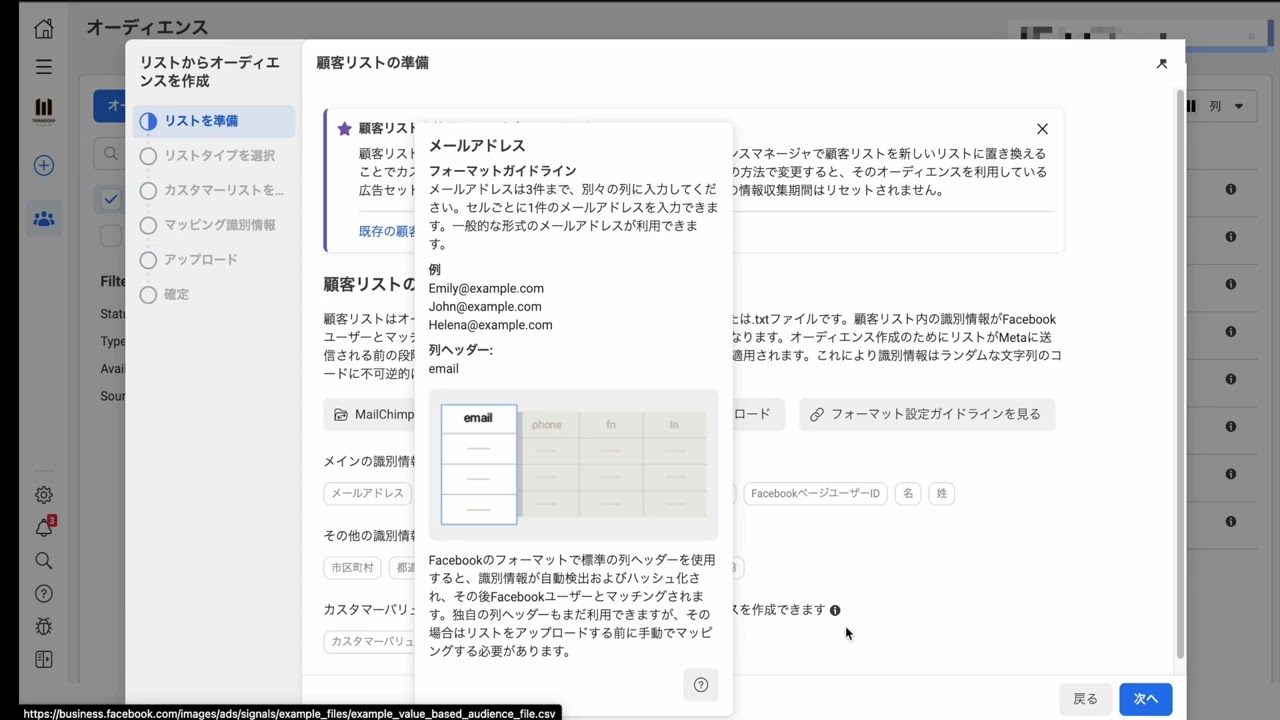Image resolution: width=1280 pixels, height=720 pixels.
Task: Select the アップロード step
Action: (x=214, y=260)
